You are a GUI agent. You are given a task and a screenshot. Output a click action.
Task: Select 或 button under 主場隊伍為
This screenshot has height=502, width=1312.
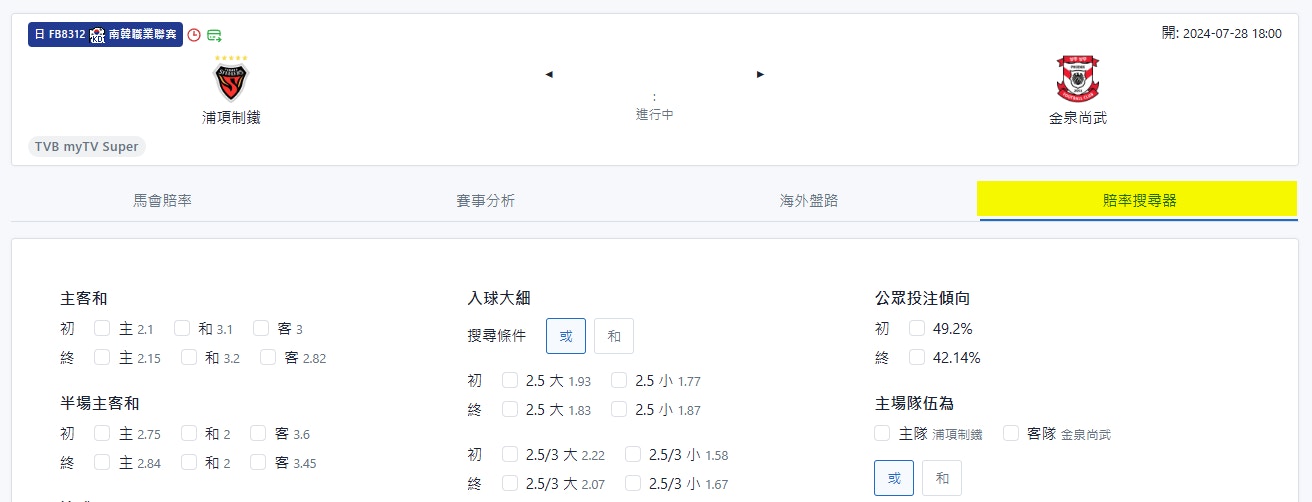tap(894, 478)
